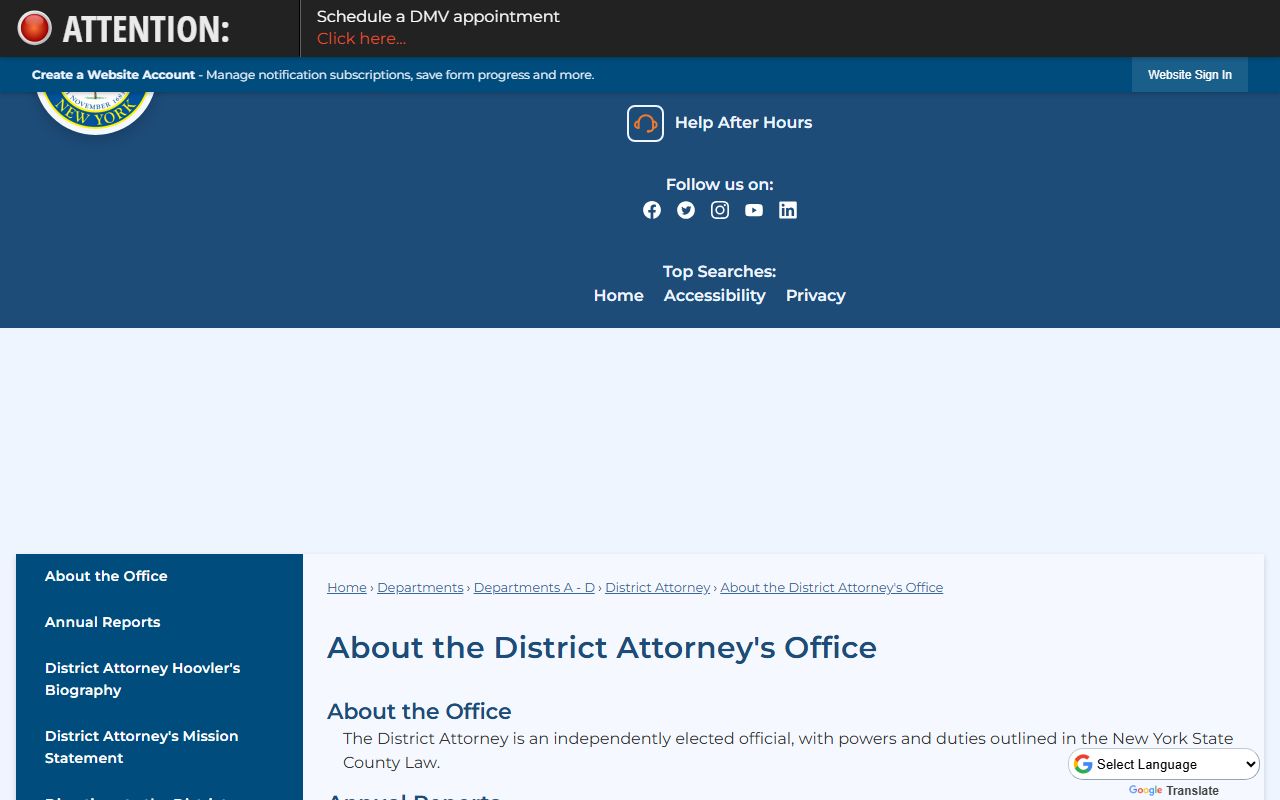Screen dimensions: 1280x800
Task: Click the 'About the District Attorney's Office' page heading
Action: pyautogui.click(x=602, y=648)
